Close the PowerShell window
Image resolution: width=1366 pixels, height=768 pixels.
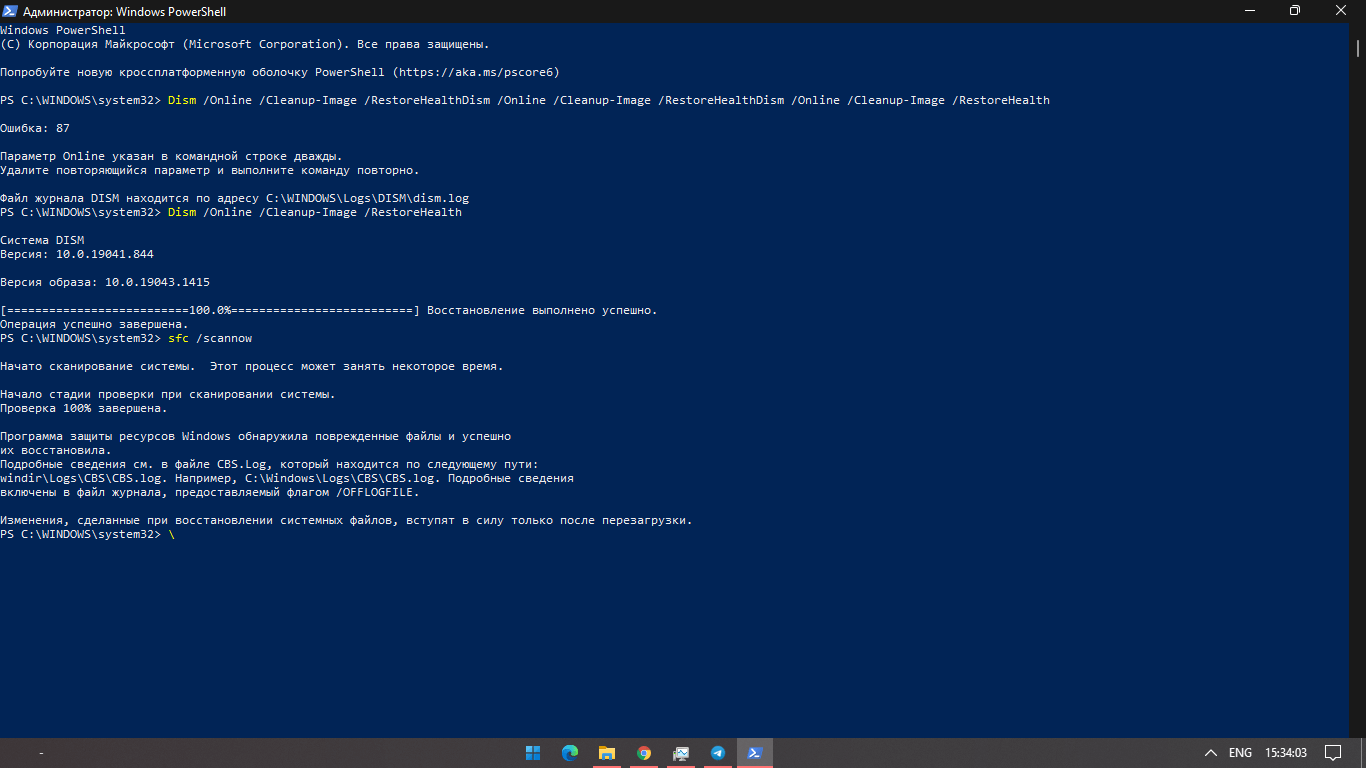coord(1341,11)
